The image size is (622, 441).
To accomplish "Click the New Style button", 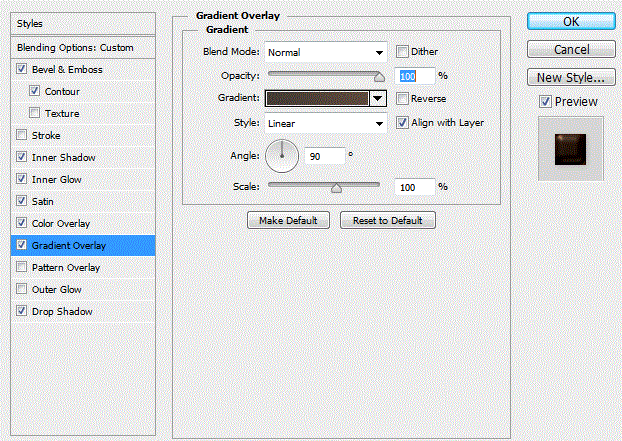I will [569, 77].
